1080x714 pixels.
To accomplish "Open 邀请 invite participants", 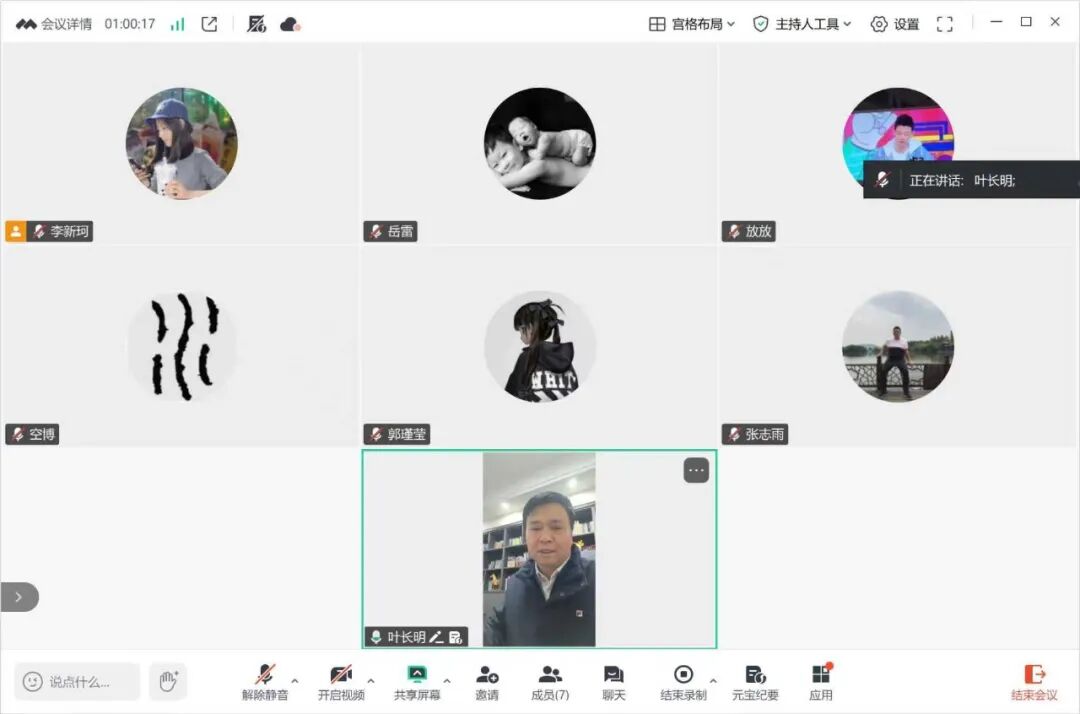I will click(x=487, y=682).
